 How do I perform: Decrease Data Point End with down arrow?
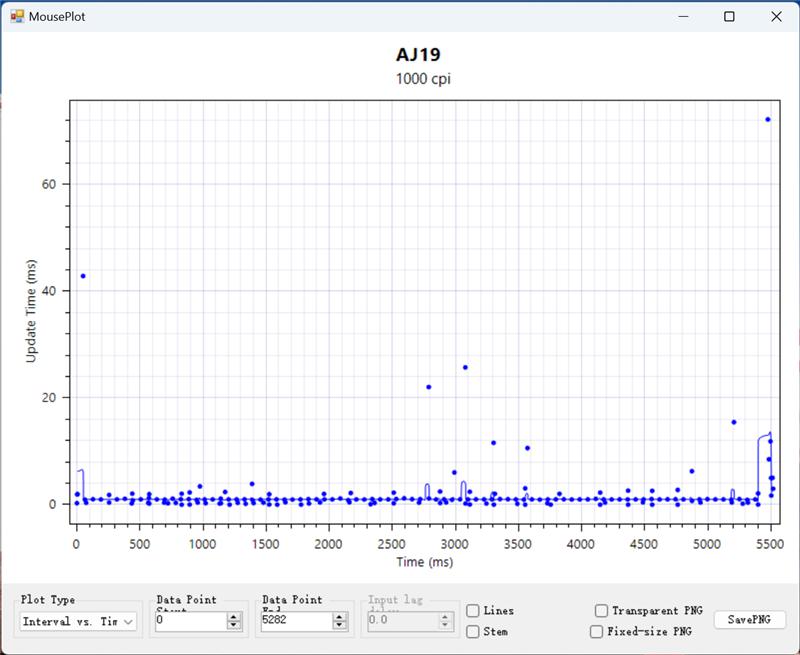tap(340, 626)
